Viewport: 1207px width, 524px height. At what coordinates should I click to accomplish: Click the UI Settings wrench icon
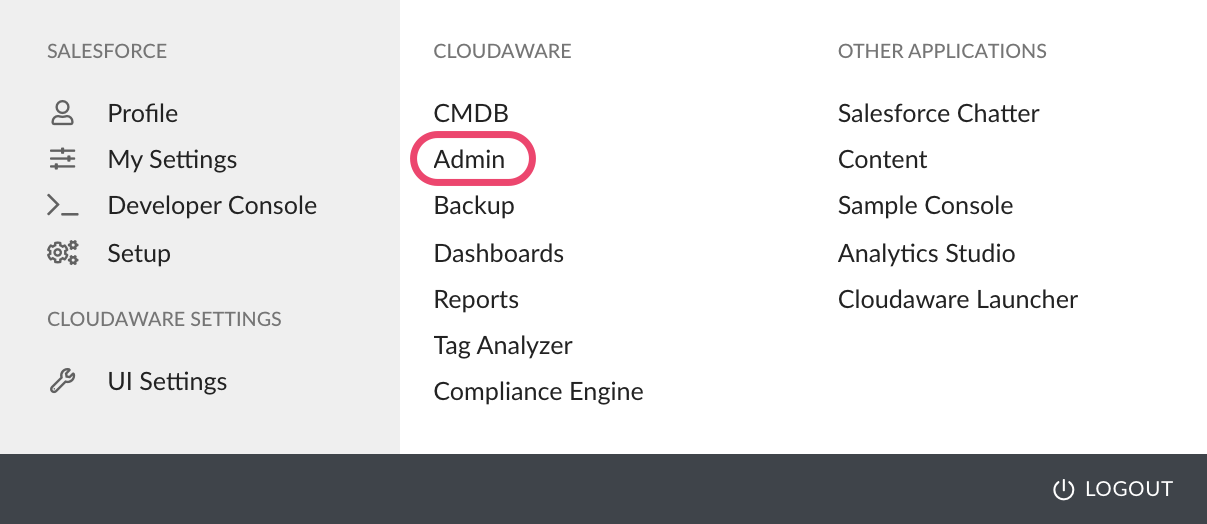(63, 381)
